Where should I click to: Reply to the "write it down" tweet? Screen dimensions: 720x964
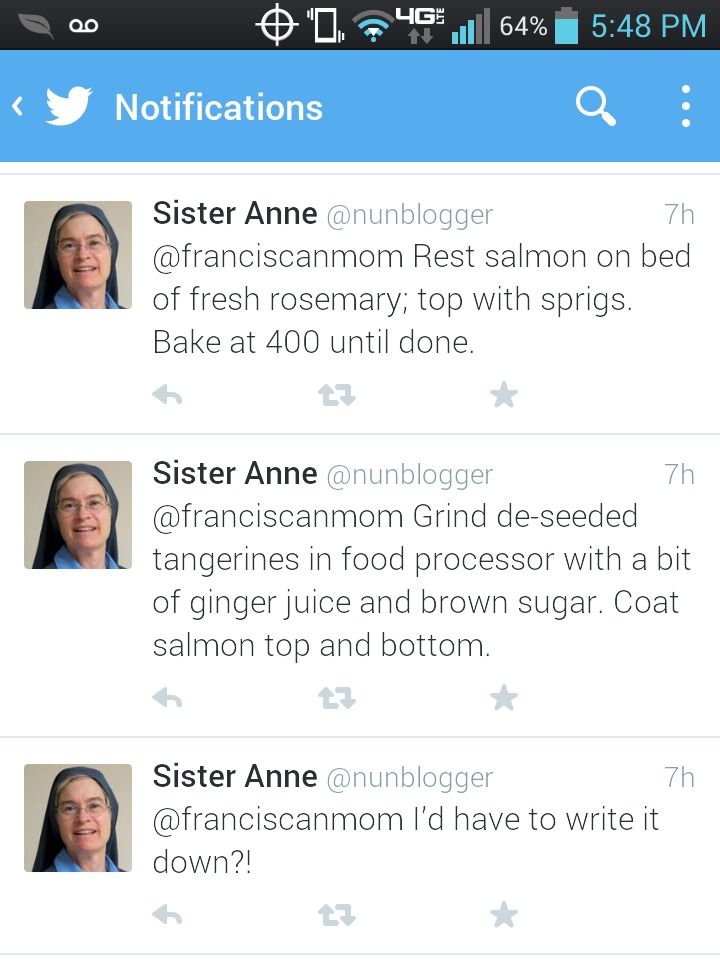click(167, 914)
